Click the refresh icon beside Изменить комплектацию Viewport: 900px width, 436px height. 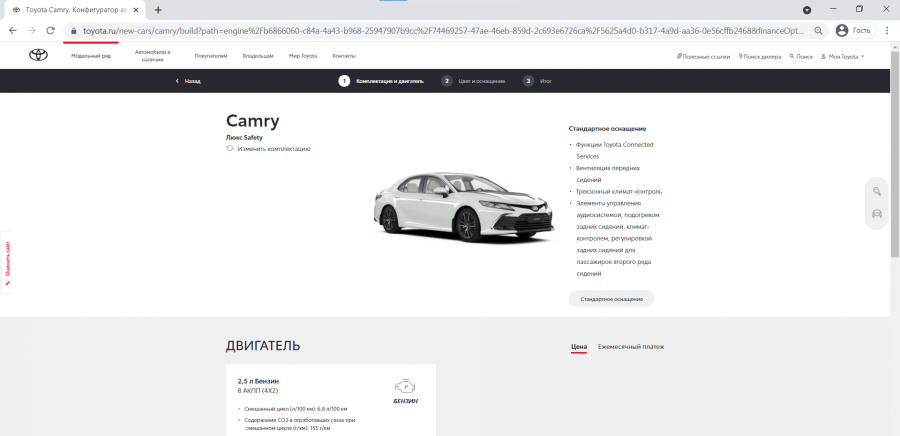[230, 149]
